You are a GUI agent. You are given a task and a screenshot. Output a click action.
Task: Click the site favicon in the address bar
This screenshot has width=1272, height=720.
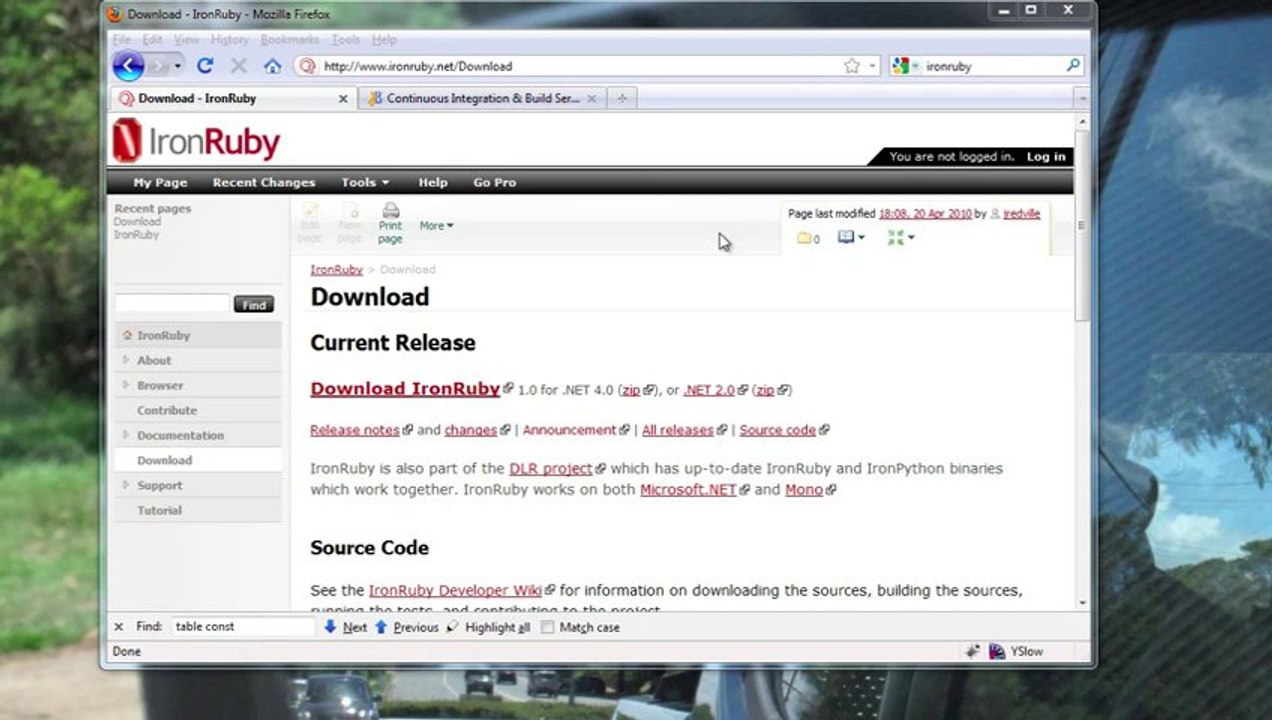[307, 66]
